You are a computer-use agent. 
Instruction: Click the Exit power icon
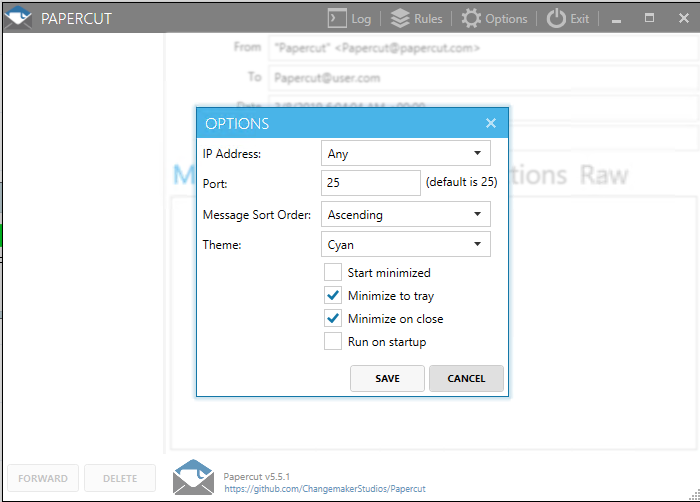[556, 18]
